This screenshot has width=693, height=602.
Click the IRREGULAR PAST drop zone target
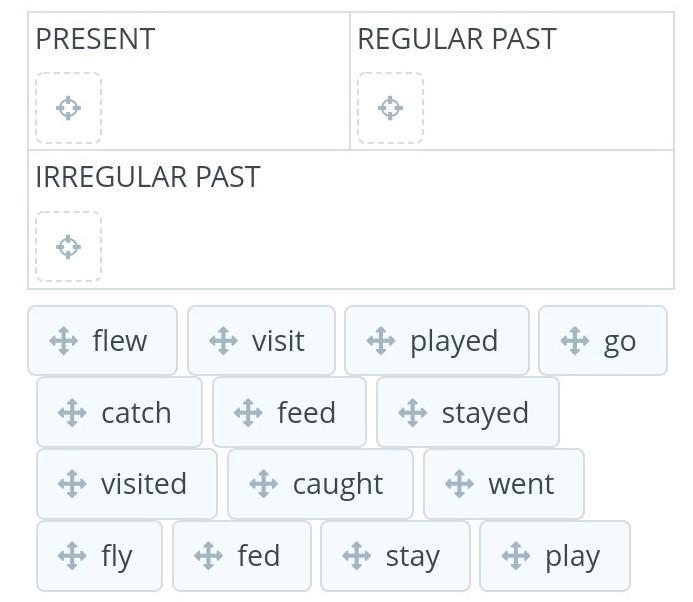tap(68, 246)
